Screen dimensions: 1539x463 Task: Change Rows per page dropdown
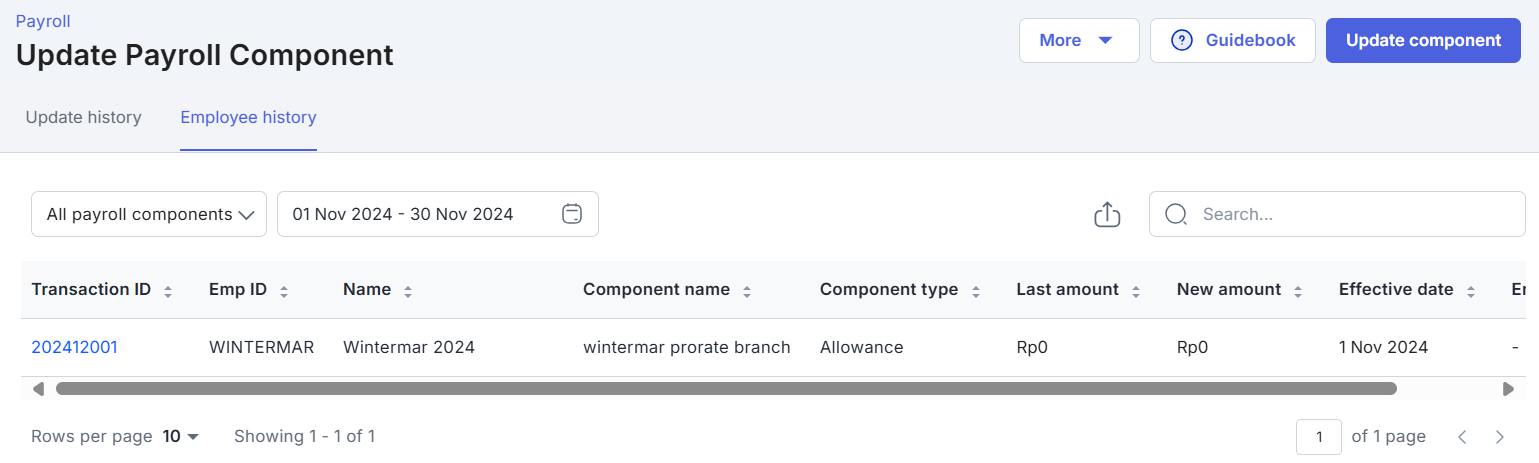coord(181,436)
